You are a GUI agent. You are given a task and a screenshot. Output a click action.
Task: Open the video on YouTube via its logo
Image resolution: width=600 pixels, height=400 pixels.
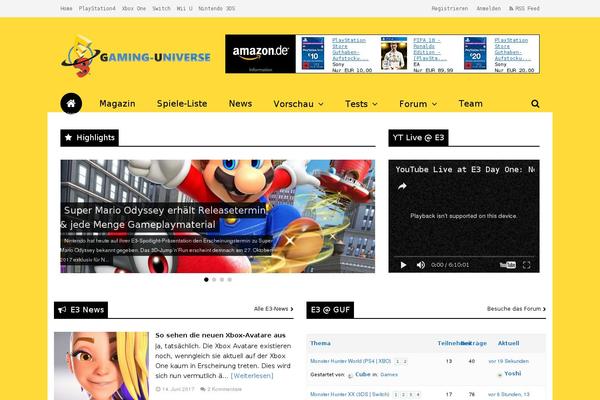point(508,265)
